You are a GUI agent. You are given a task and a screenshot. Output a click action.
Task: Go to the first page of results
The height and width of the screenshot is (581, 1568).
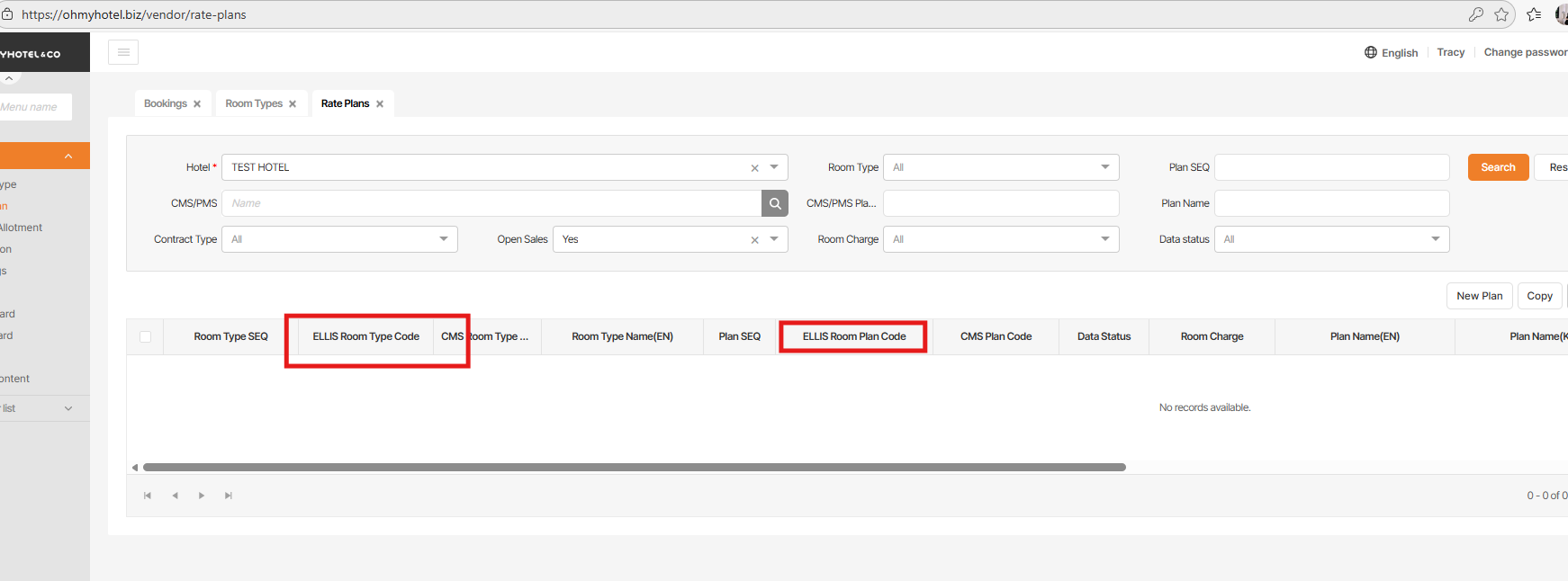point(148,496)
